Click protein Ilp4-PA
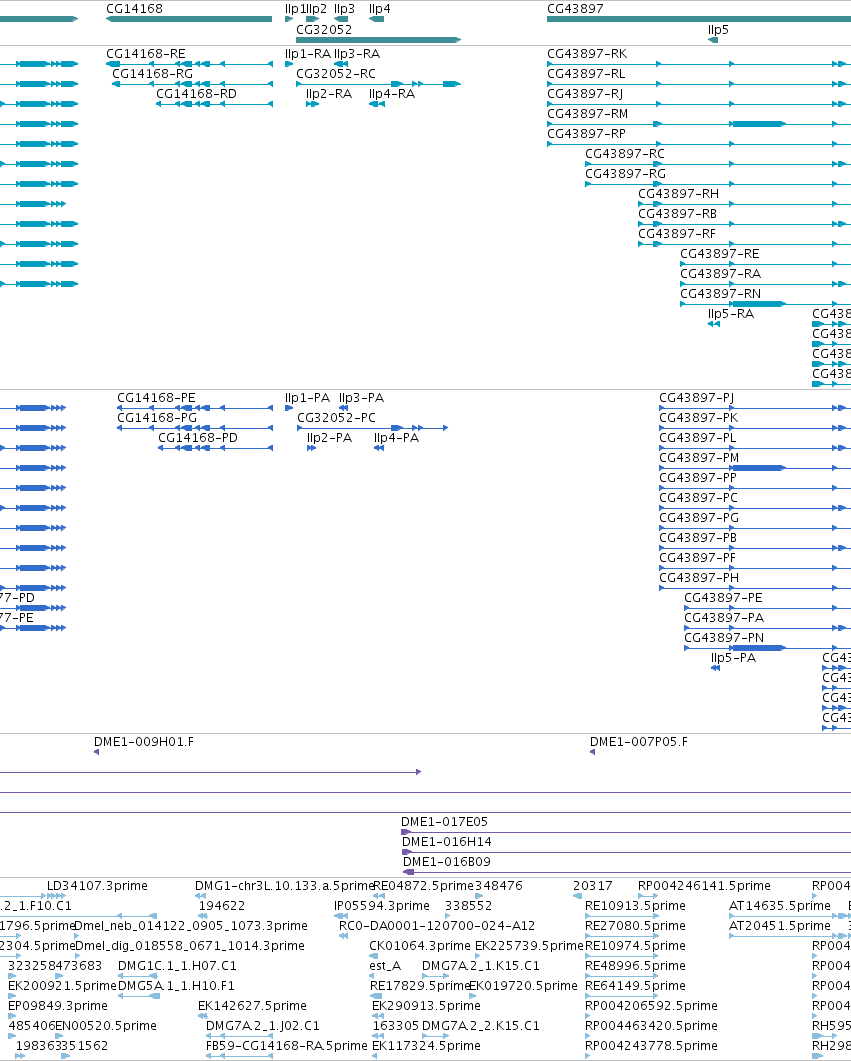Image resolution: width=851 pixels, height=1061 pixels. pos(396,437)
